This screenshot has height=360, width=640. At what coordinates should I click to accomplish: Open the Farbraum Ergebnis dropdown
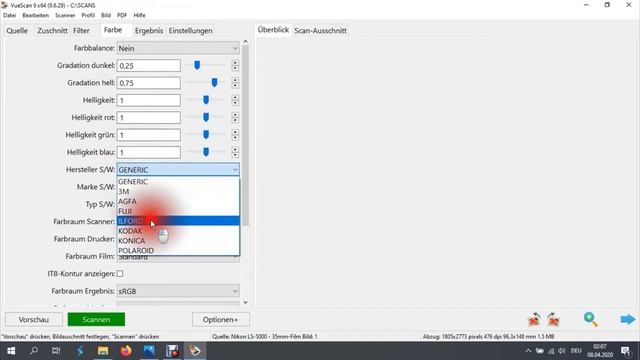pos(178,291)
